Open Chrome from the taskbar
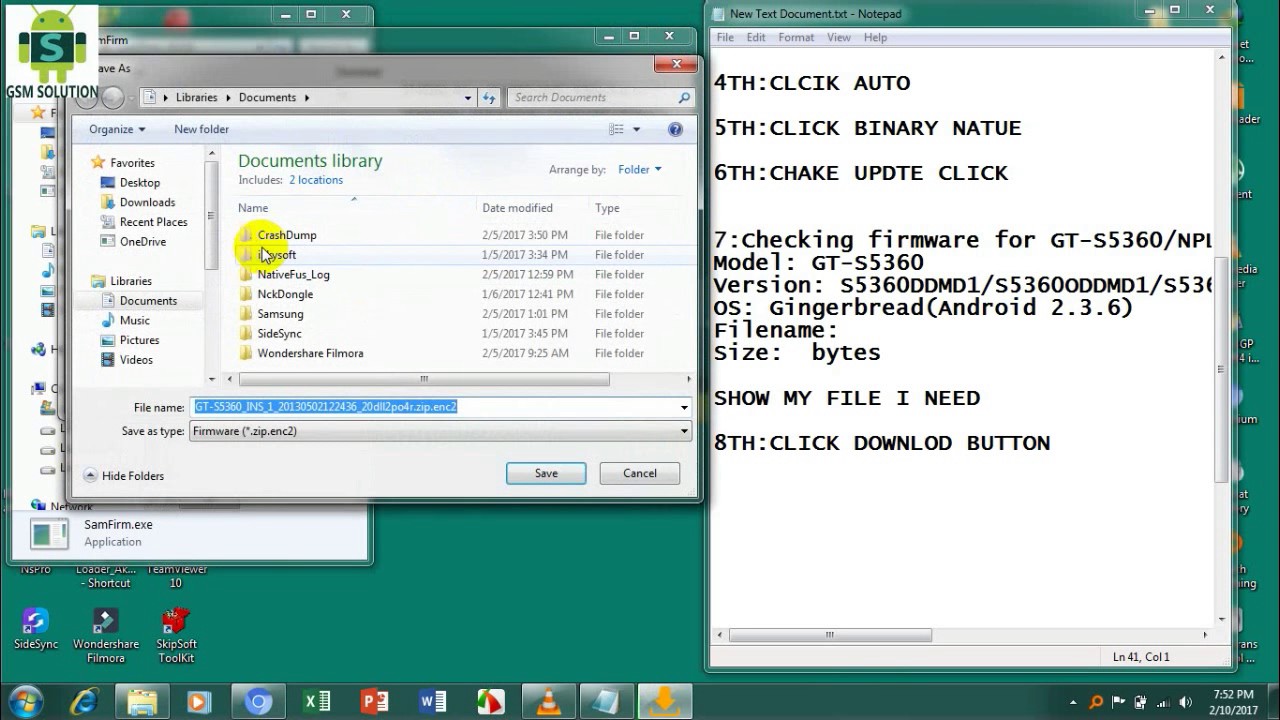The image size is (1280, 720). (x=258, y=702)
